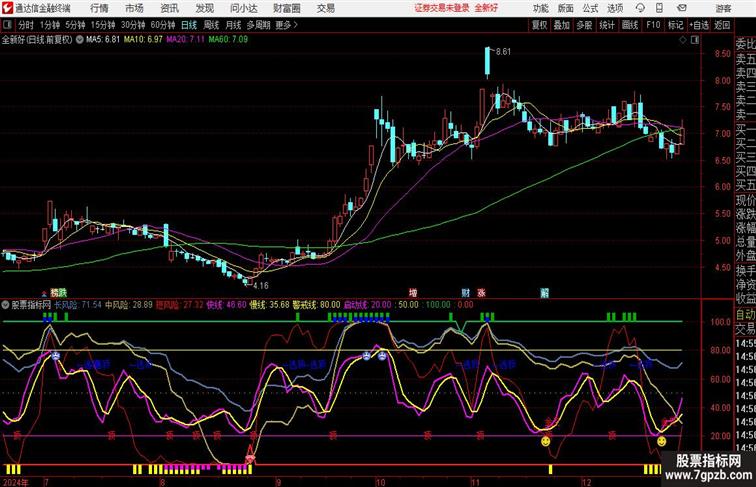Click the 多股 toolbar button
756x487 pixels.
584,25
